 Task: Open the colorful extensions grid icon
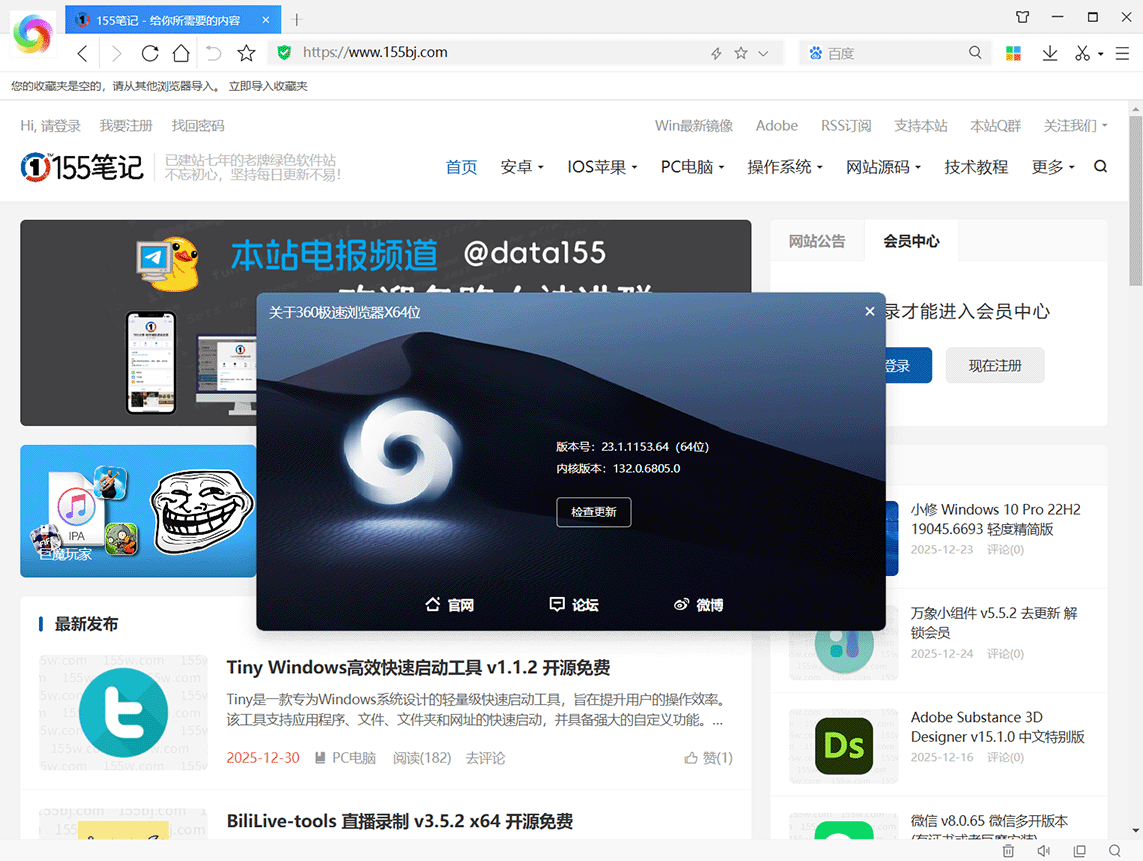click(1013, 53)
